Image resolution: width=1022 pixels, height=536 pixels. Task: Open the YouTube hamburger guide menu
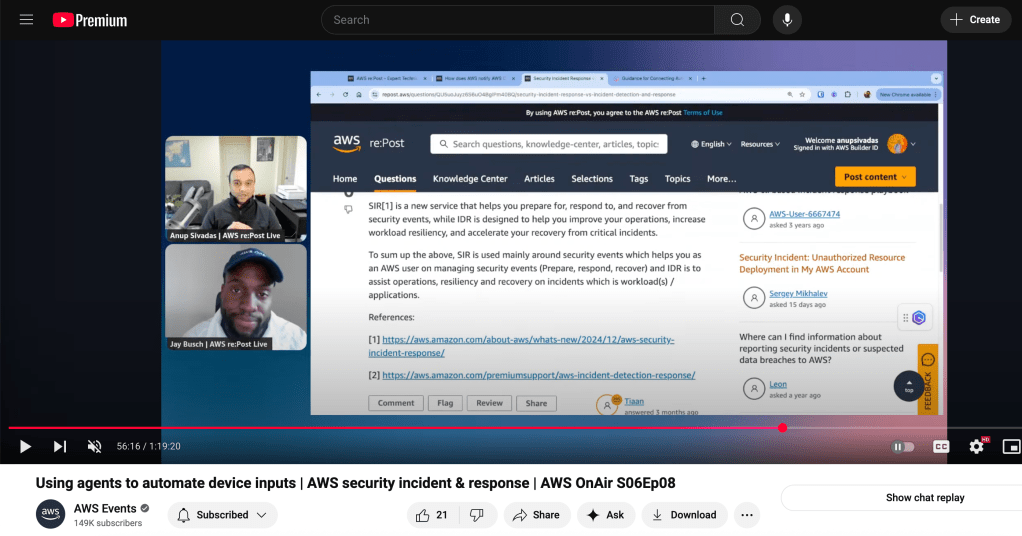(26, 20)
